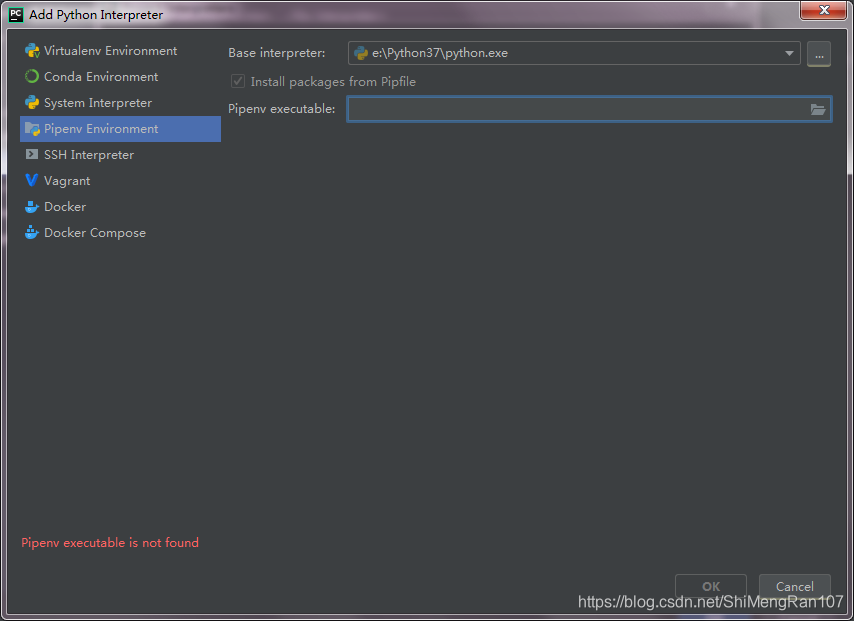854x621 pixels.
Task: Toggle Install packages from Pipfile checkbox
Action: pyautogui.click(x=238, y=81)
